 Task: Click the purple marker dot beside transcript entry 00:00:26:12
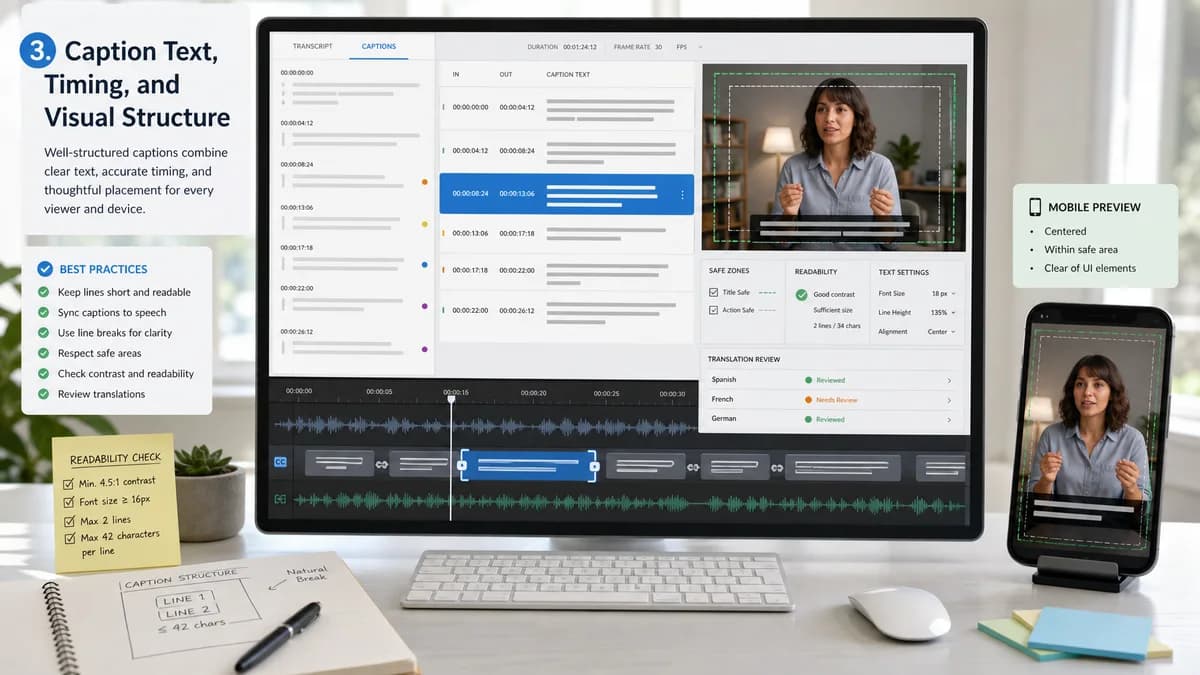click(425, 349)
